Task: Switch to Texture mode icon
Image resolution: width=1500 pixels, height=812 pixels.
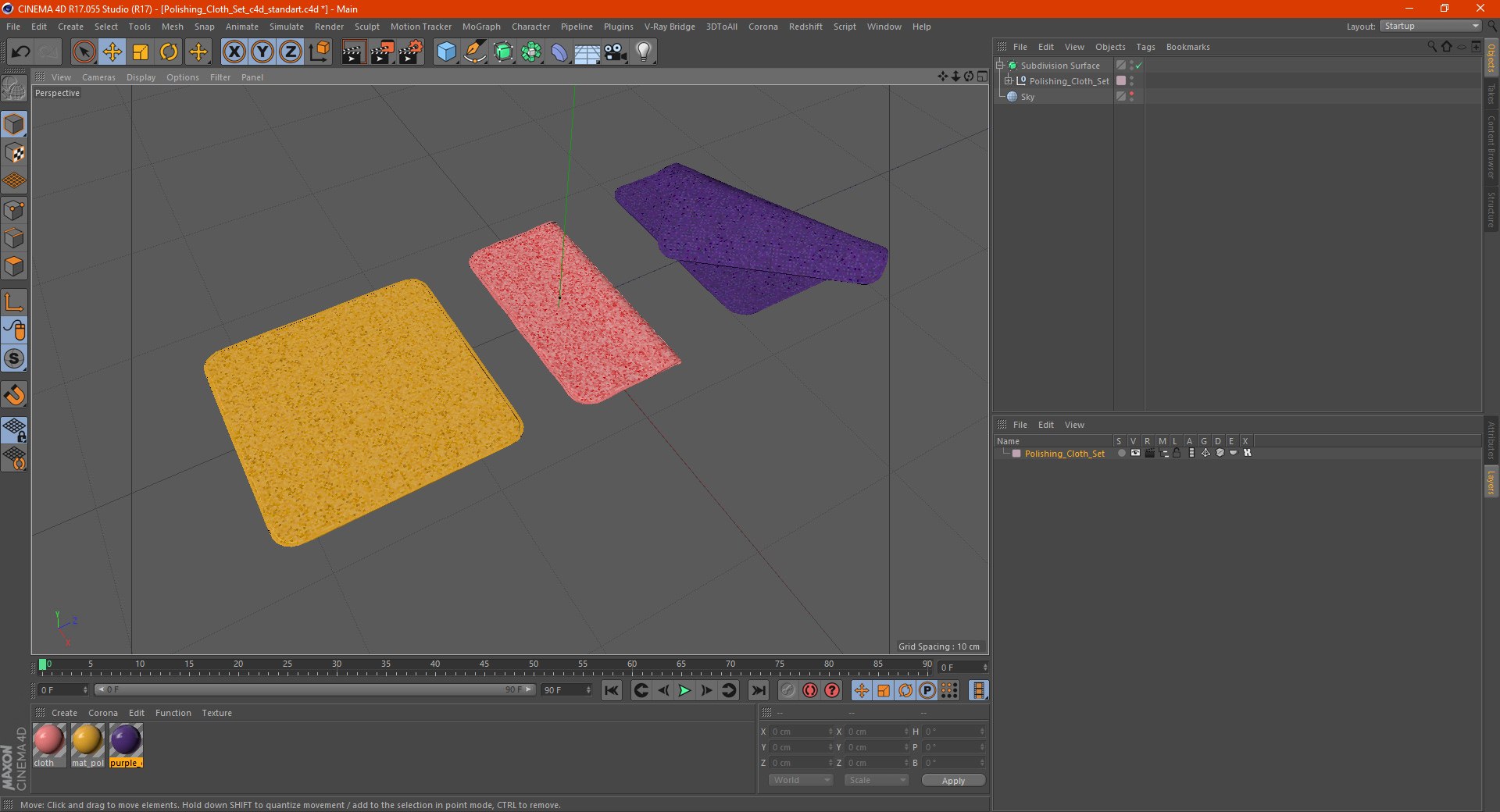Action: (x=14, y=153)
